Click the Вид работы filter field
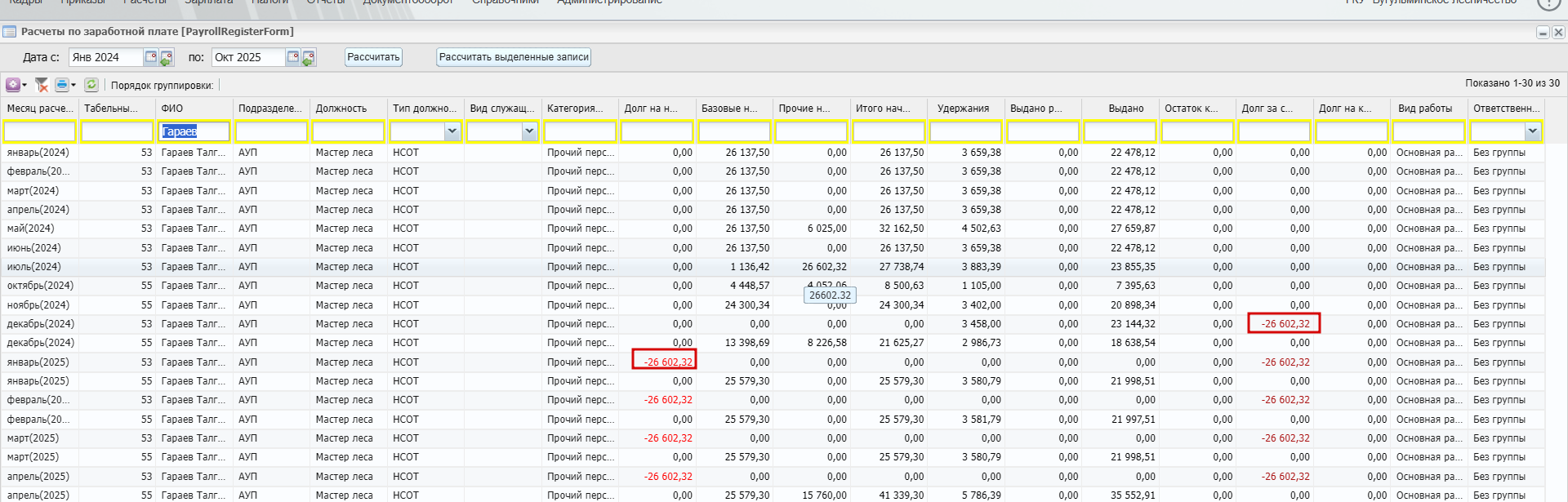This screenshot has height=502, width=1568. pyautogui.click(x=1428, y=131)
